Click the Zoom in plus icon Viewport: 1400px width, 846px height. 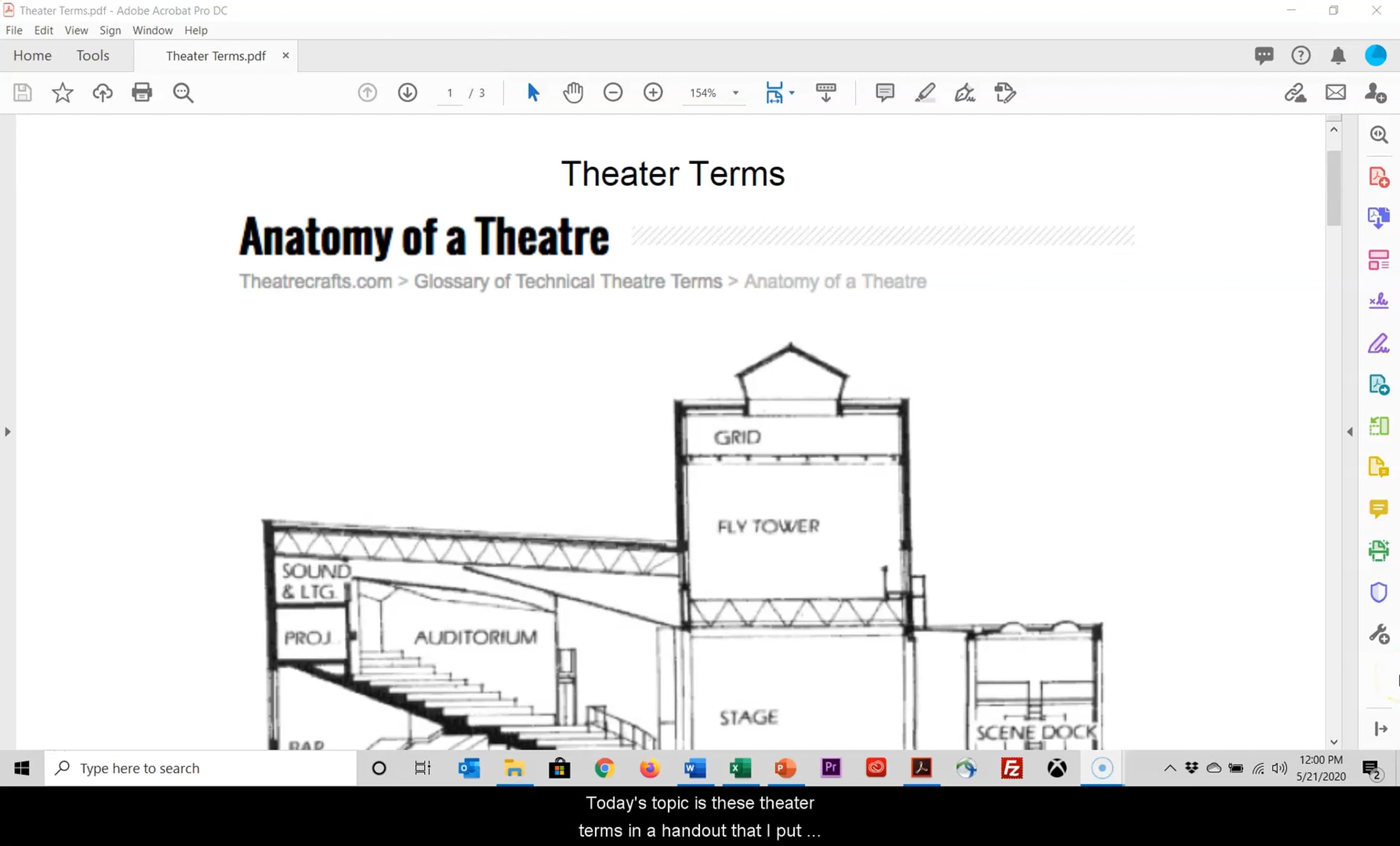(x=653, y=93)
